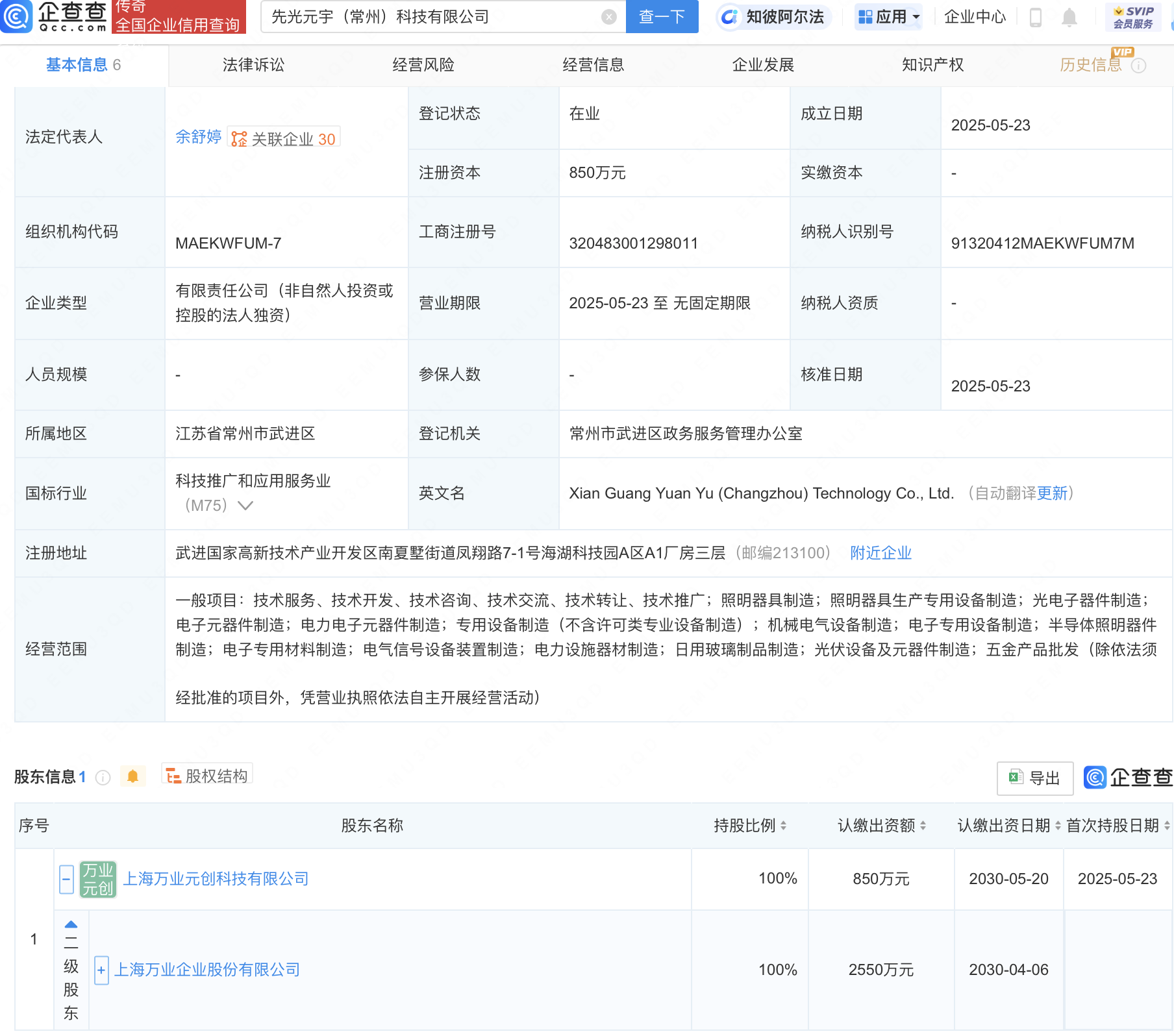Click the SVIP member service badge

[x=1133, y=18]
